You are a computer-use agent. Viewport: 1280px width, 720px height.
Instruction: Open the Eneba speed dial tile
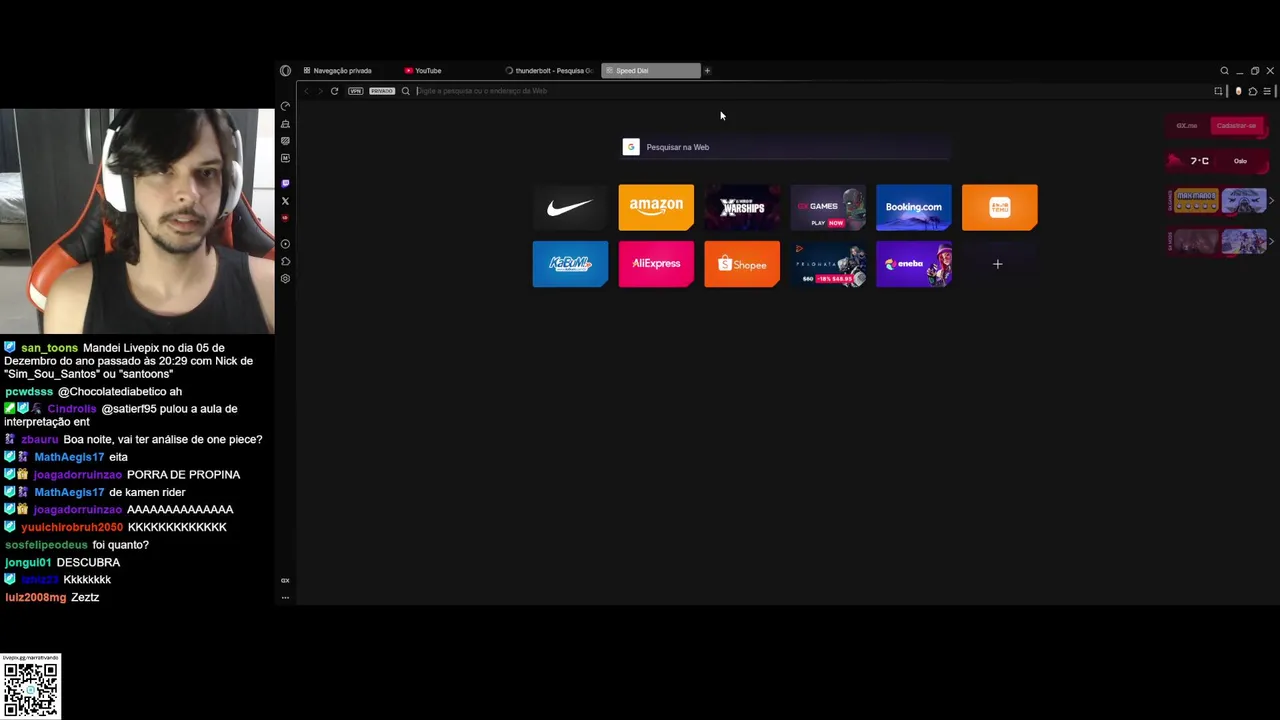pos(914,264)
